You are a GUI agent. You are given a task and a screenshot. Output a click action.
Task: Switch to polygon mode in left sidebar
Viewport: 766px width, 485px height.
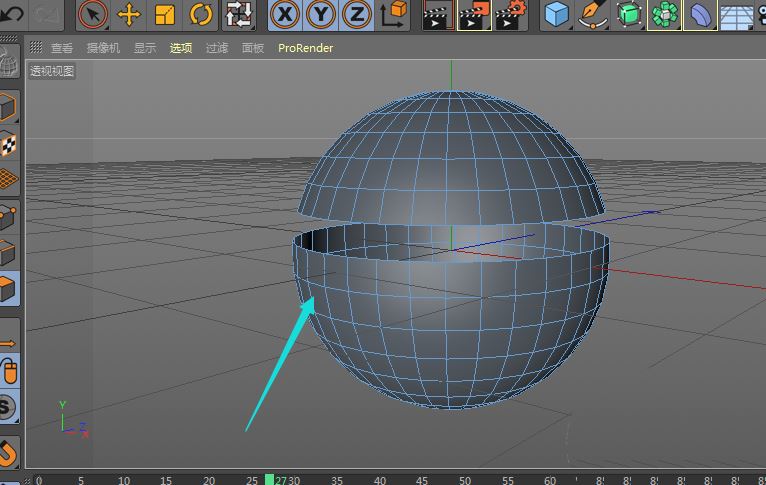tap(9, 290)
